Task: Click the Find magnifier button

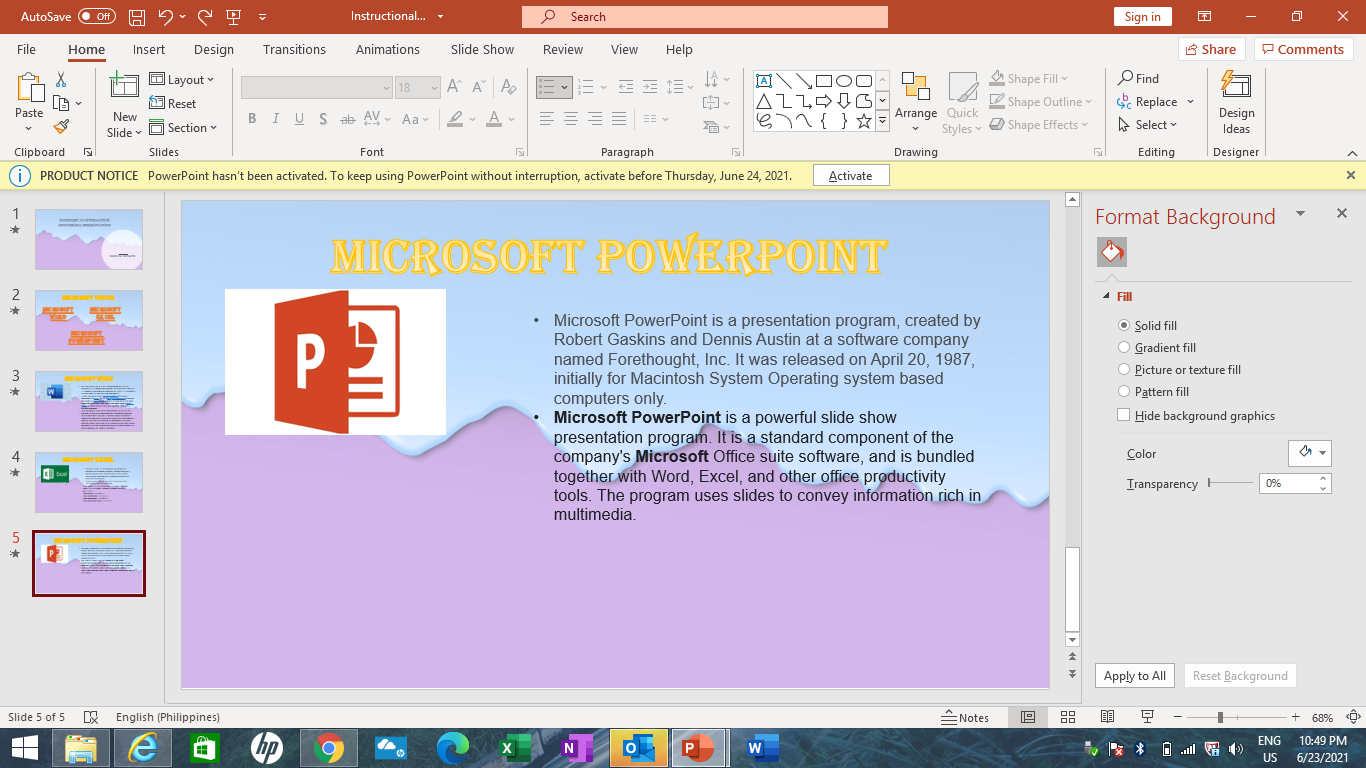Action: [1139, 78]
